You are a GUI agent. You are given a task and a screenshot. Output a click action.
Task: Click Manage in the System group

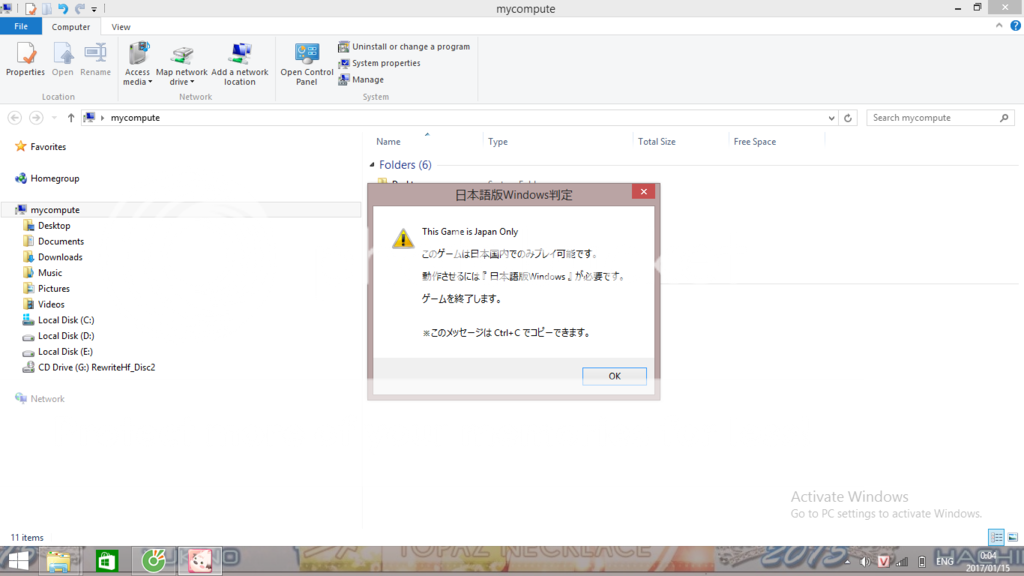pyautogui.click(x=360, y=80)
